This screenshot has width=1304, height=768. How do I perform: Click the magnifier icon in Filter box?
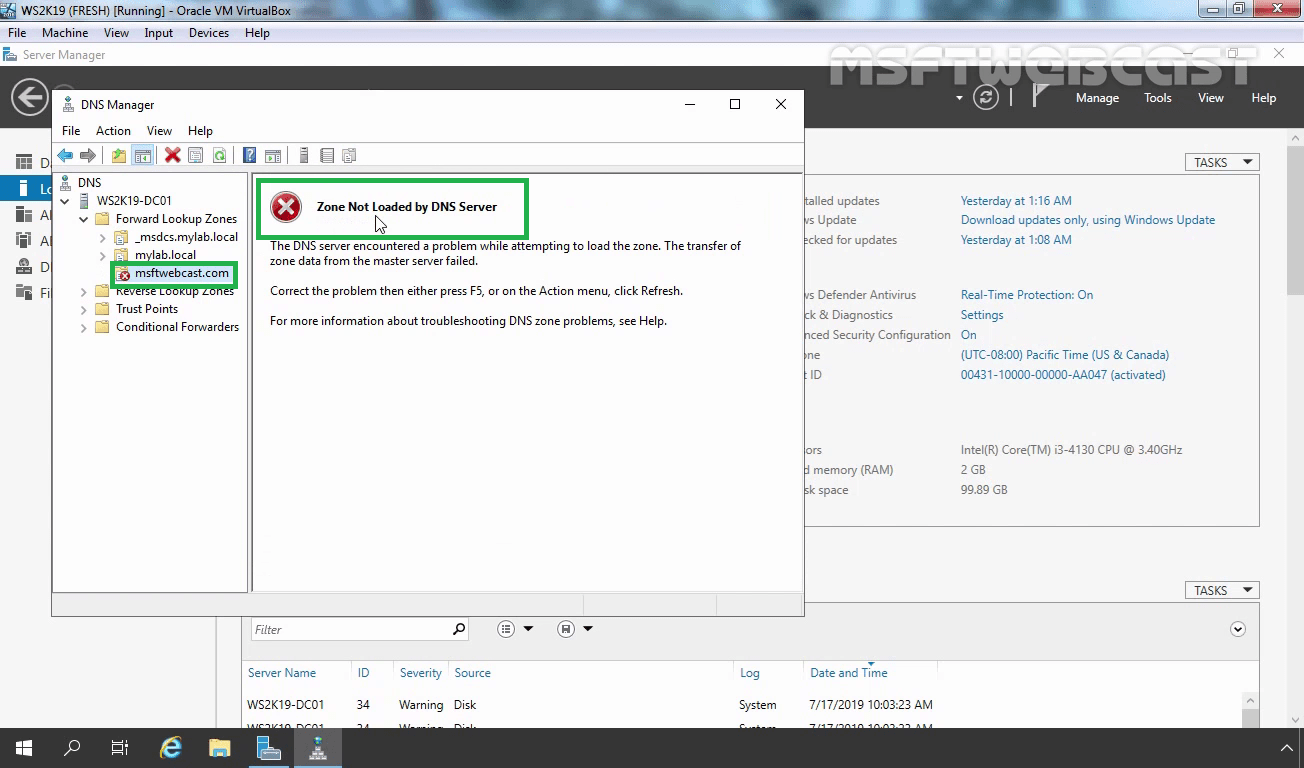(x=459, y=629)
